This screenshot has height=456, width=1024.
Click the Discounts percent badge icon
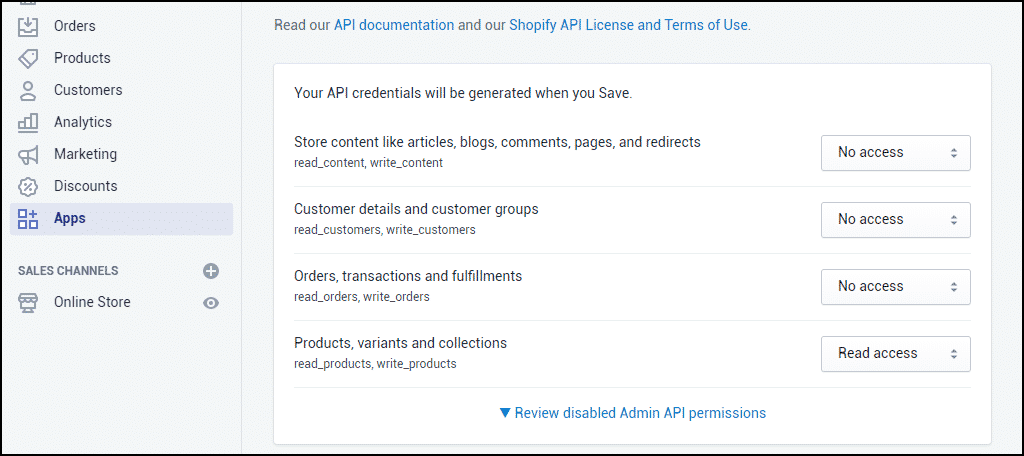28,186
